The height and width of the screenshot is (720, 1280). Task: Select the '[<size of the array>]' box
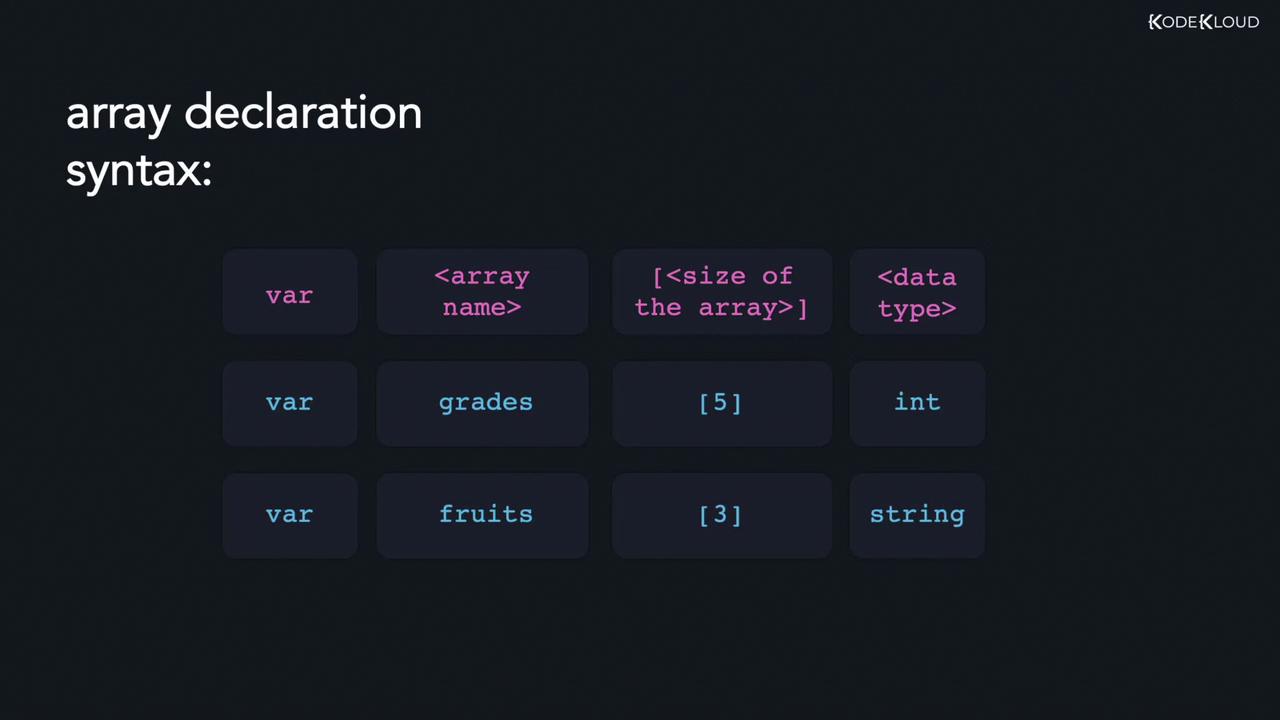pos(721,292)
